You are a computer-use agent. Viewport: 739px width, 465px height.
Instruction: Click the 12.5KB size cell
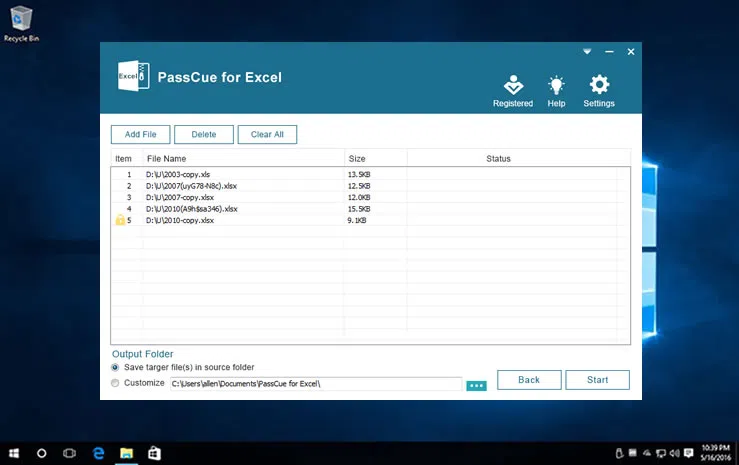(359, 186)
